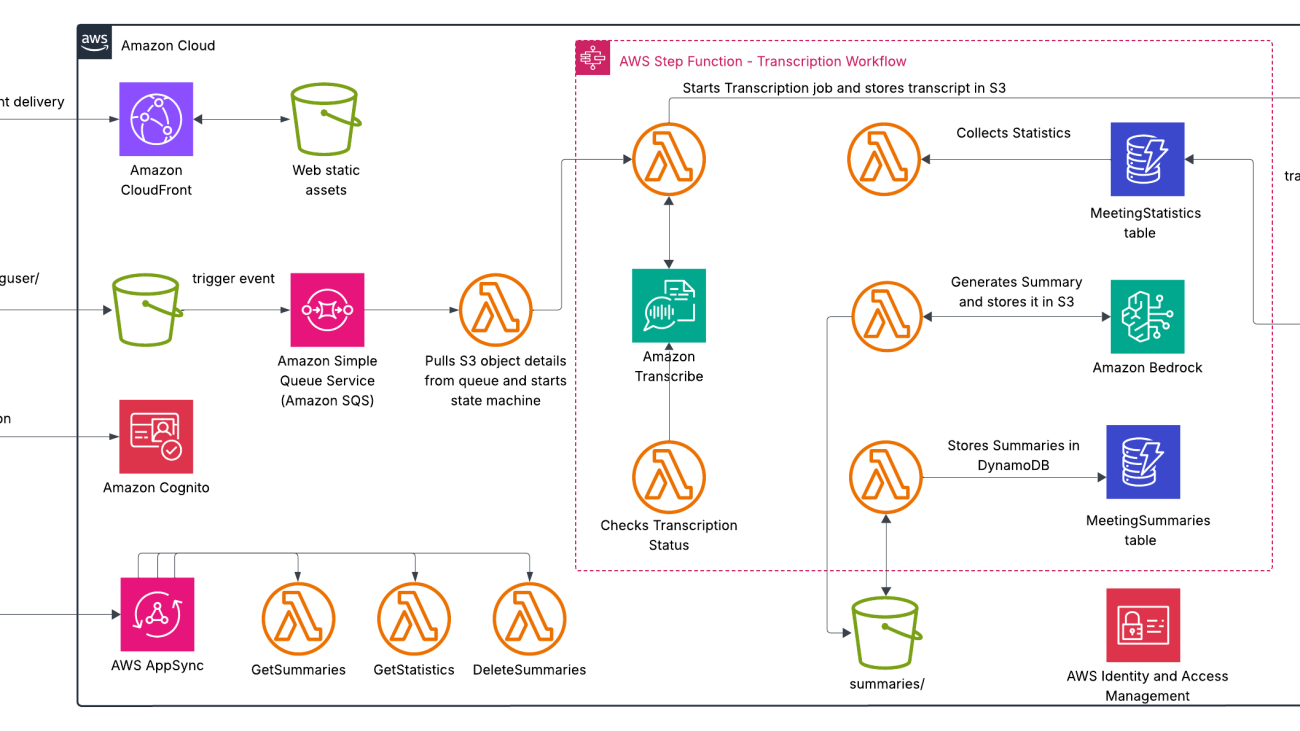This screenshot has width=1300, height=731.
Task: Click the DeleteSummaries Lambda icon
Action: point(530,618)
